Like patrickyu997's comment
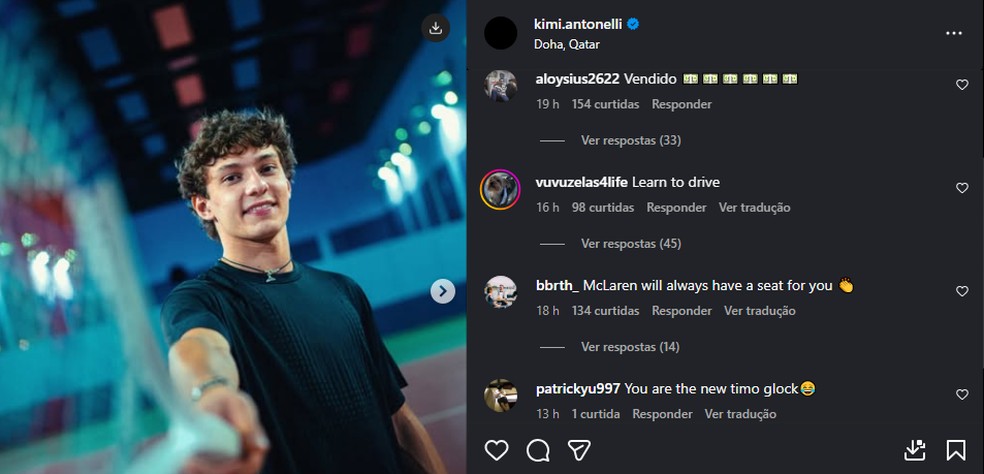The height and width of the screenshot is (474, 984). pos(962,395)
